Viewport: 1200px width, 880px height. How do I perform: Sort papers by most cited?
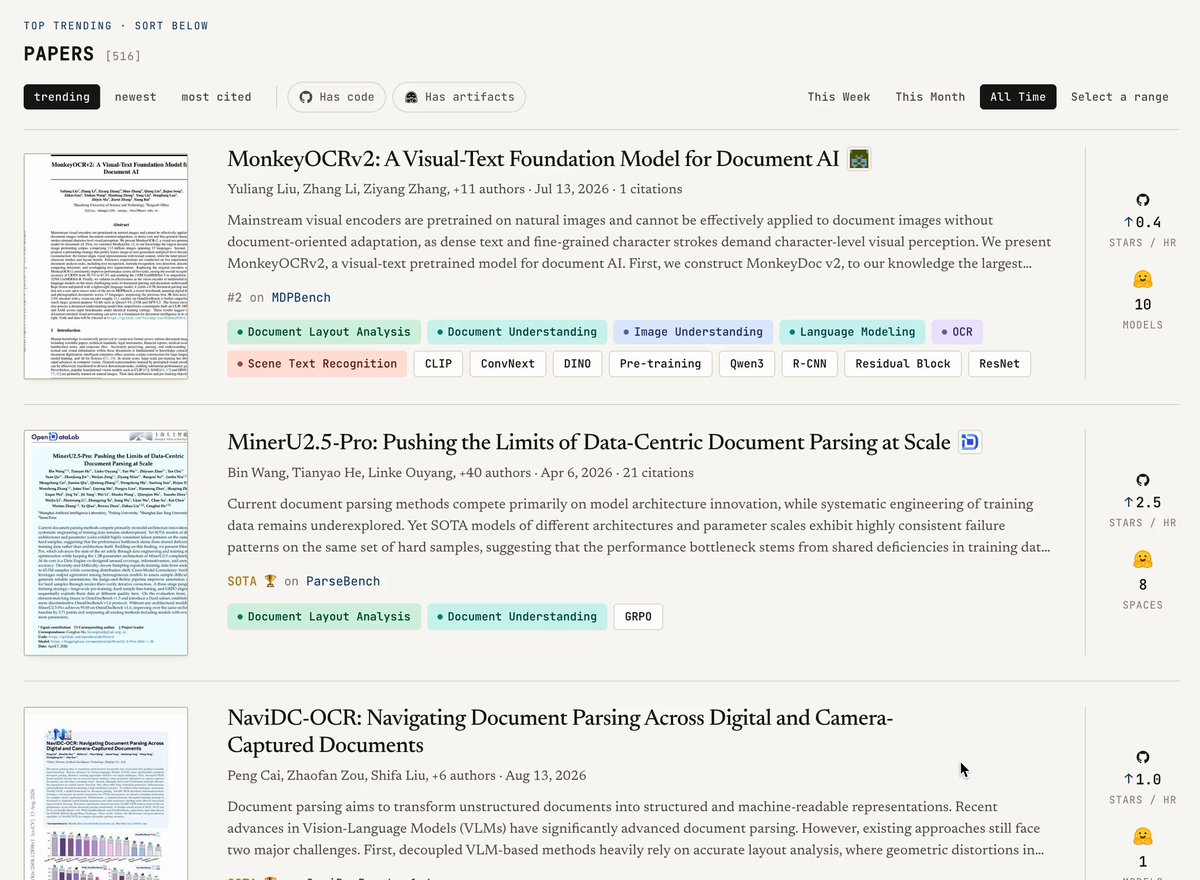[216, 97]
